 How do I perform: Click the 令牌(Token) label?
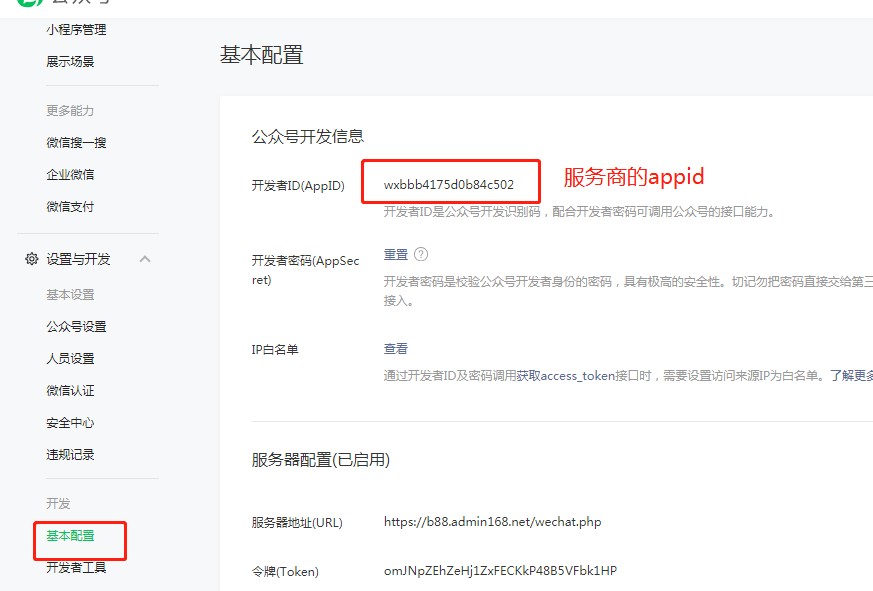tap(285, 572)
